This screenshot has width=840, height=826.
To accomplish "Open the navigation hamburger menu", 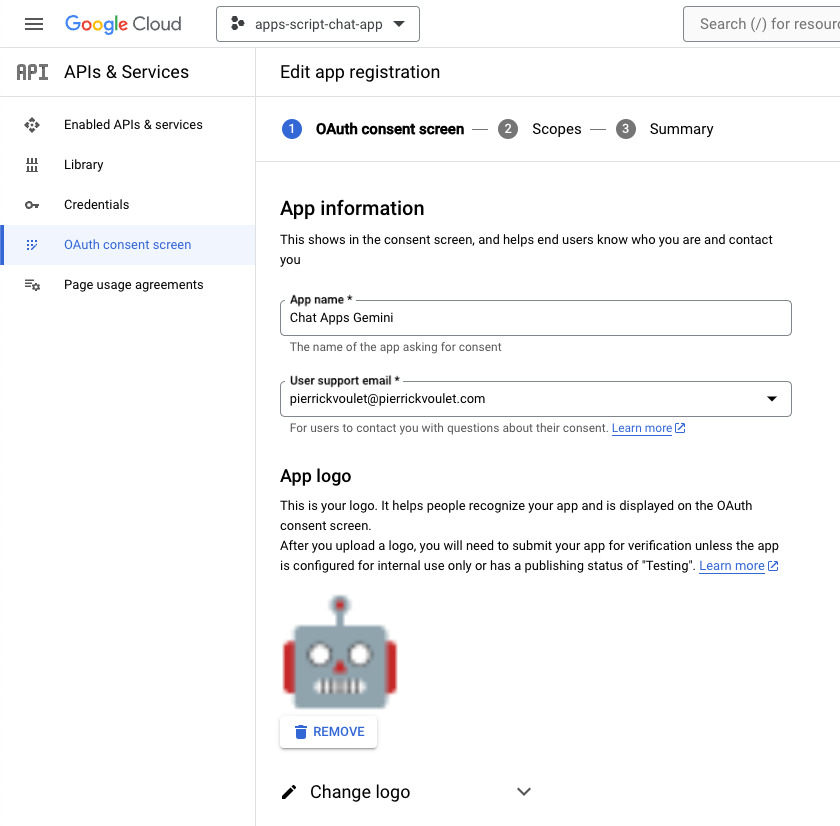I will pyautogui.click(x=34, y=24).
